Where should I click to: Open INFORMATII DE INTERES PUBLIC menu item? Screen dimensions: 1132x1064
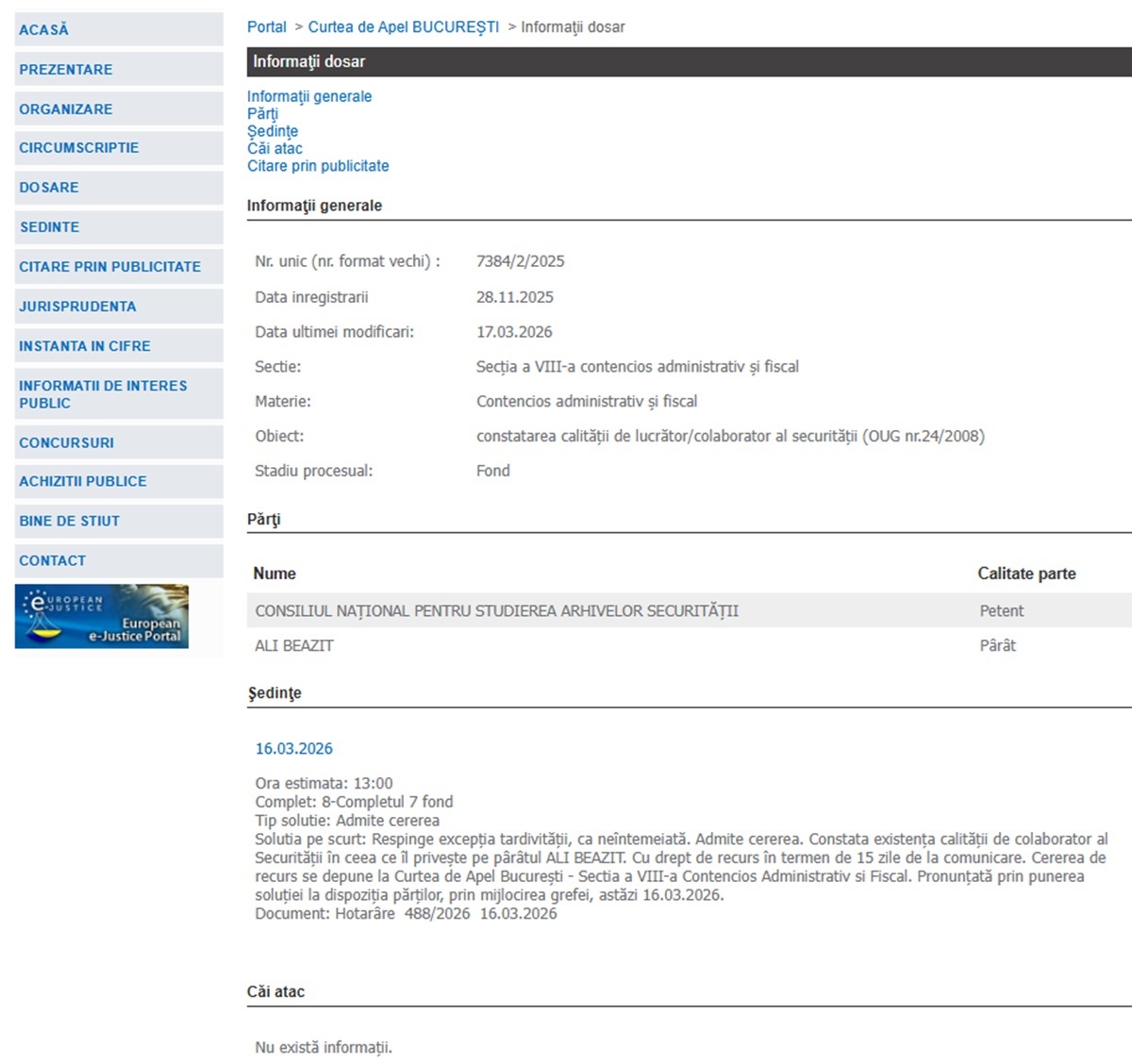pos(119,393)
